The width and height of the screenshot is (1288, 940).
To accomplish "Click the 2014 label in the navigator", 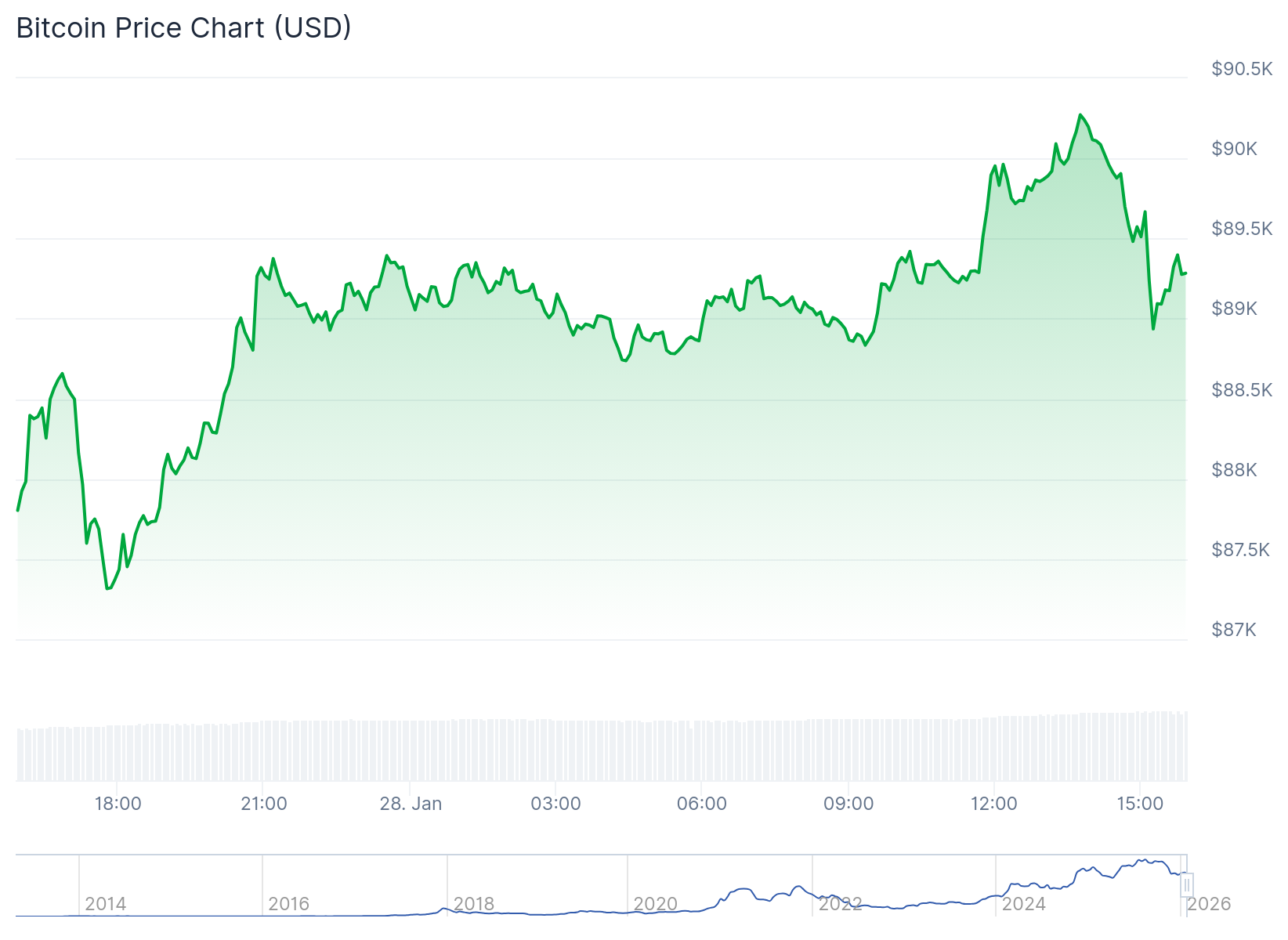I will click(x=106, y=904).
